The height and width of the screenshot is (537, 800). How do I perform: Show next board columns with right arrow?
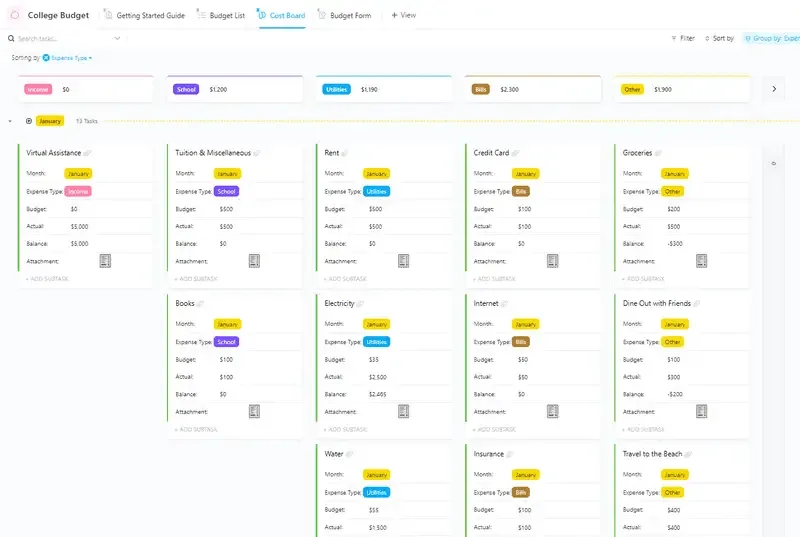click(774, 89)
